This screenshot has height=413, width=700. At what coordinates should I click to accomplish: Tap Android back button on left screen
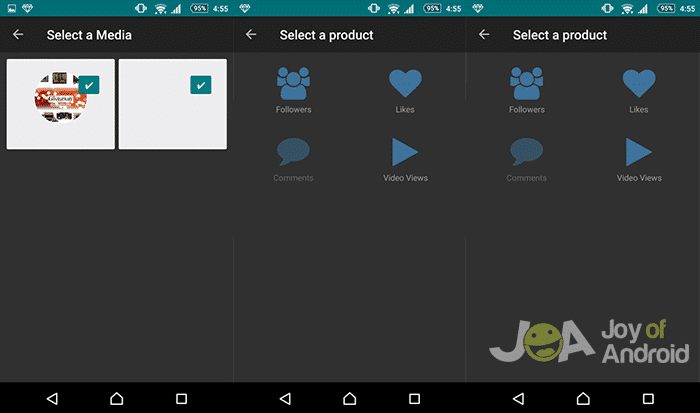[x=52, y=398]
